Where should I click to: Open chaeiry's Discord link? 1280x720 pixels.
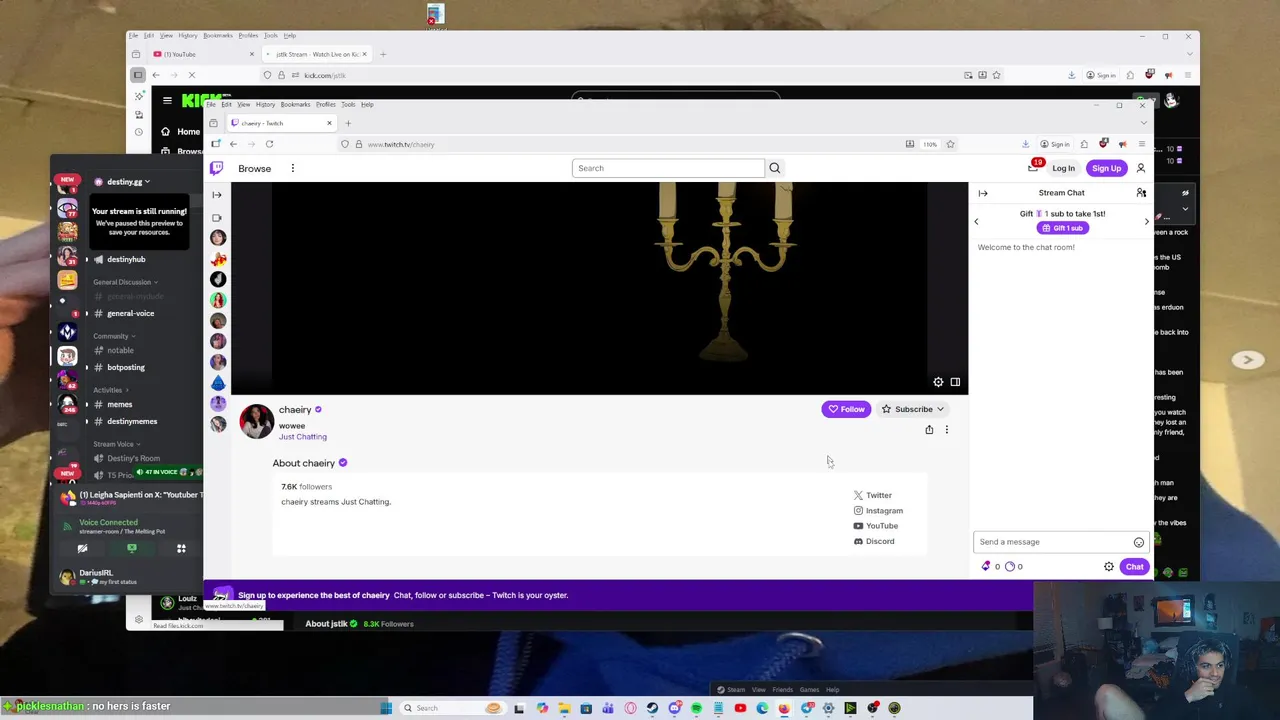[874, 541]
